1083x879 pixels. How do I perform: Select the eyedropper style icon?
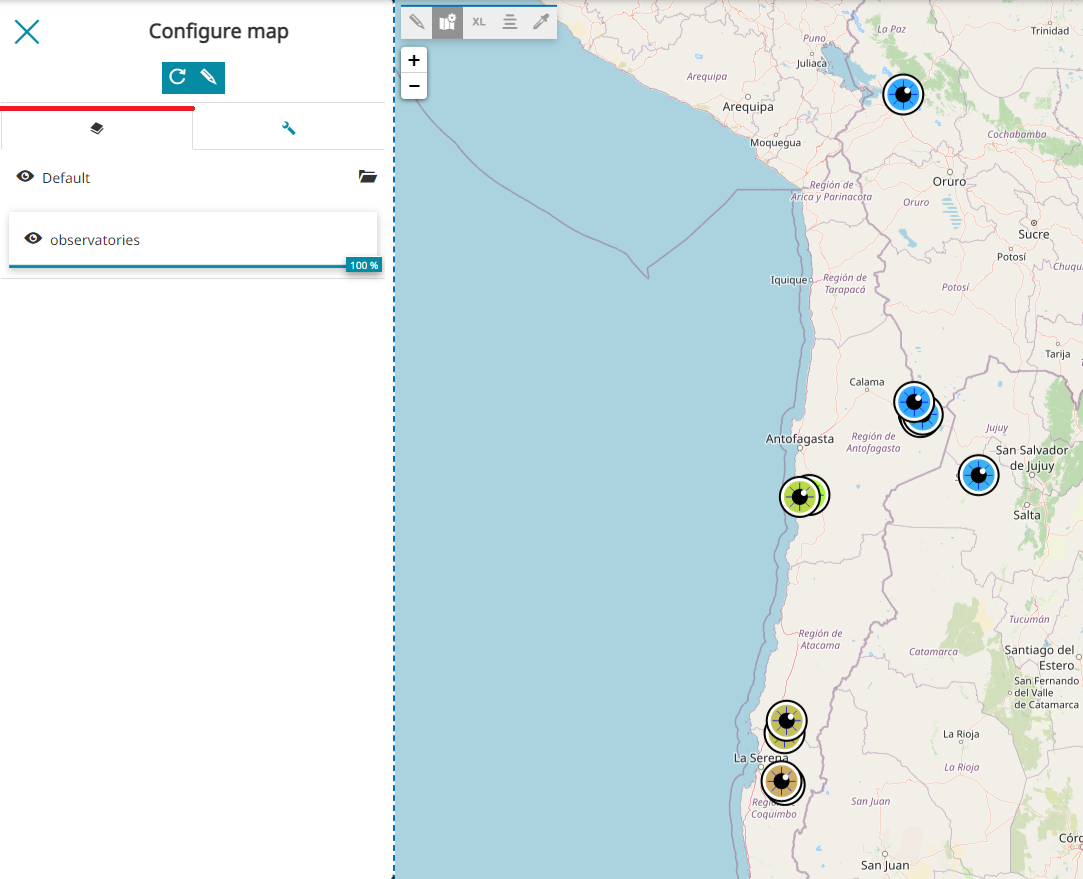[541, 22]
